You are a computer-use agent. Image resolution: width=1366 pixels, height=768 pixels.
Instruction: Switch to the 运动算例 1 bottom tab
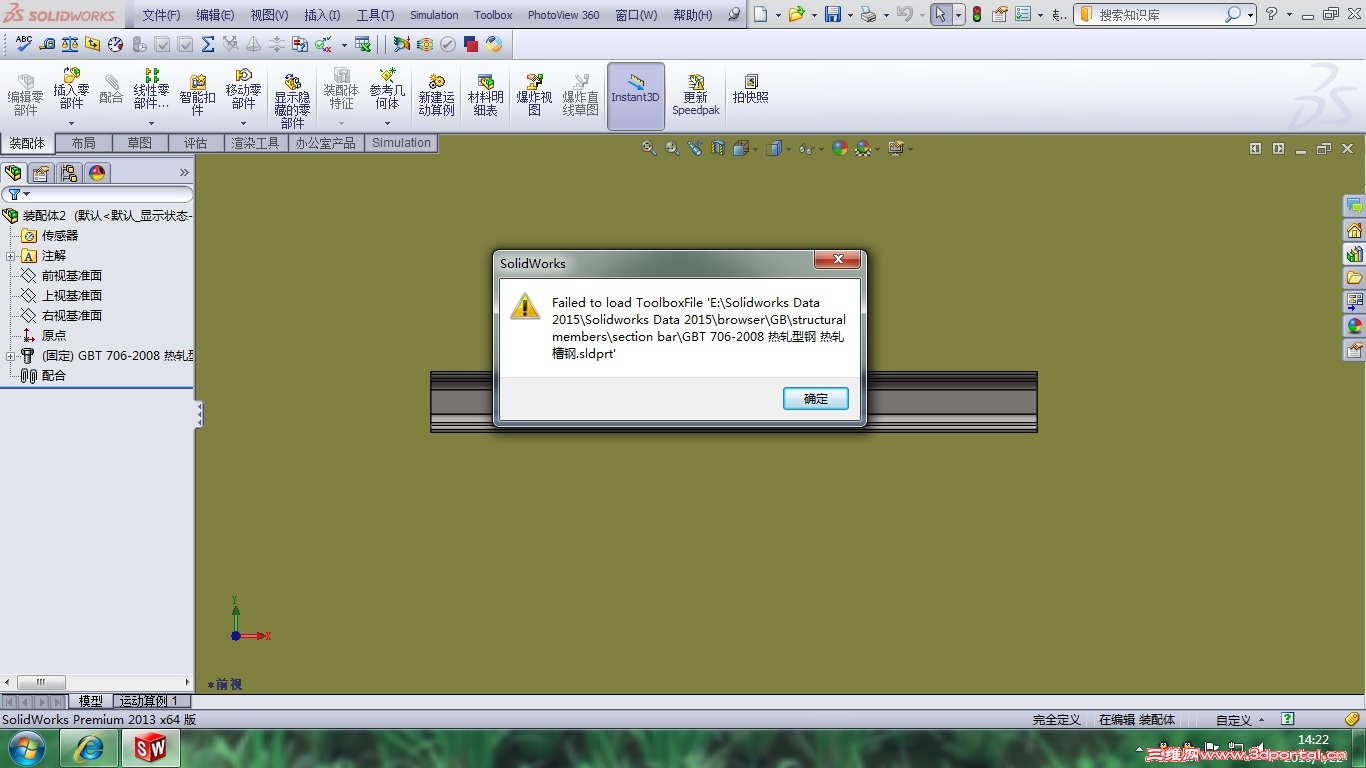[148, 701]
